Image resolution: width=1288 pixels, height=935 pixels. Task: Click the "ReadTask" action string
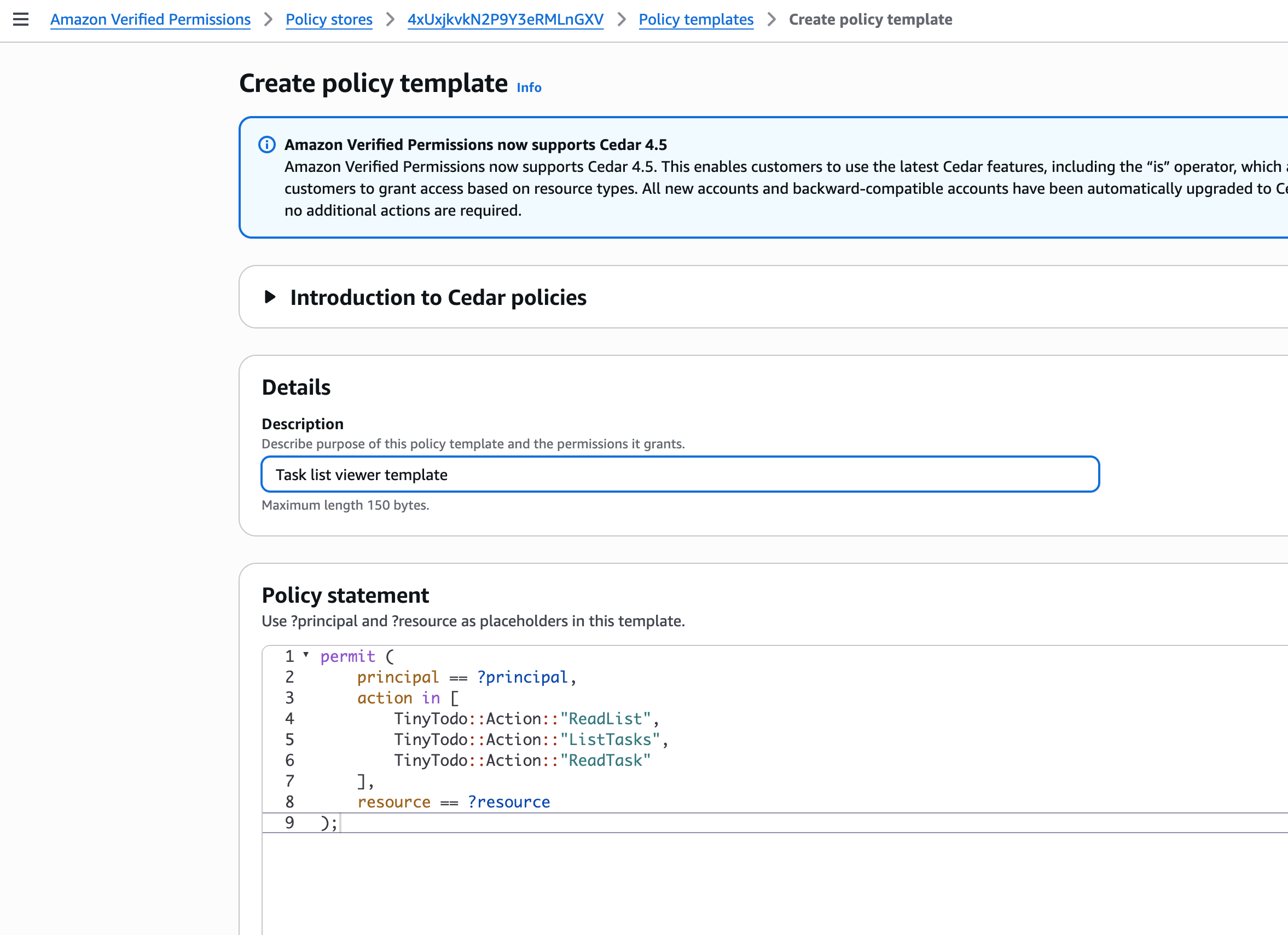click(605, 760)
